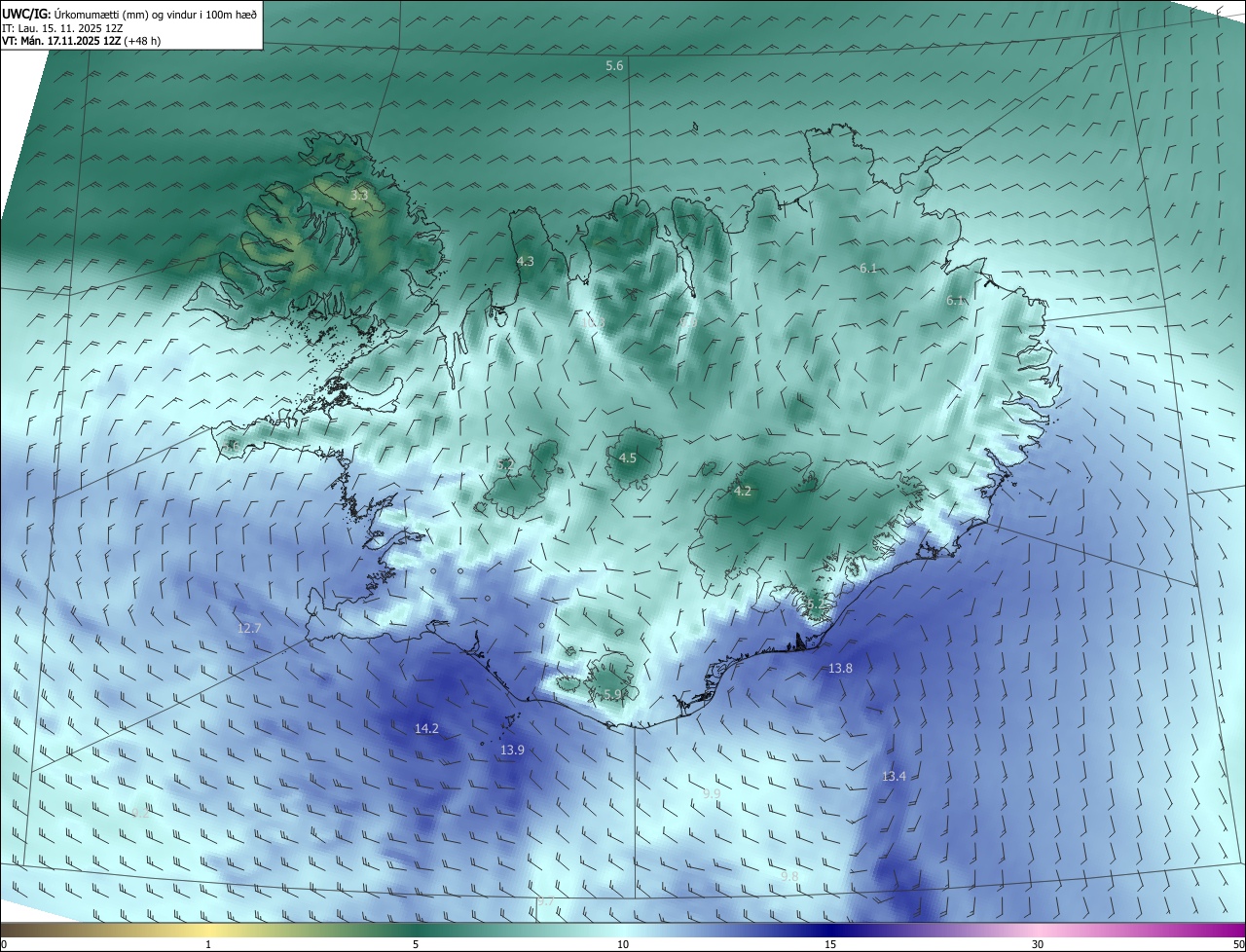
Task: Click the 3.3 value on the Westfjords
Action: pos(358,196)
